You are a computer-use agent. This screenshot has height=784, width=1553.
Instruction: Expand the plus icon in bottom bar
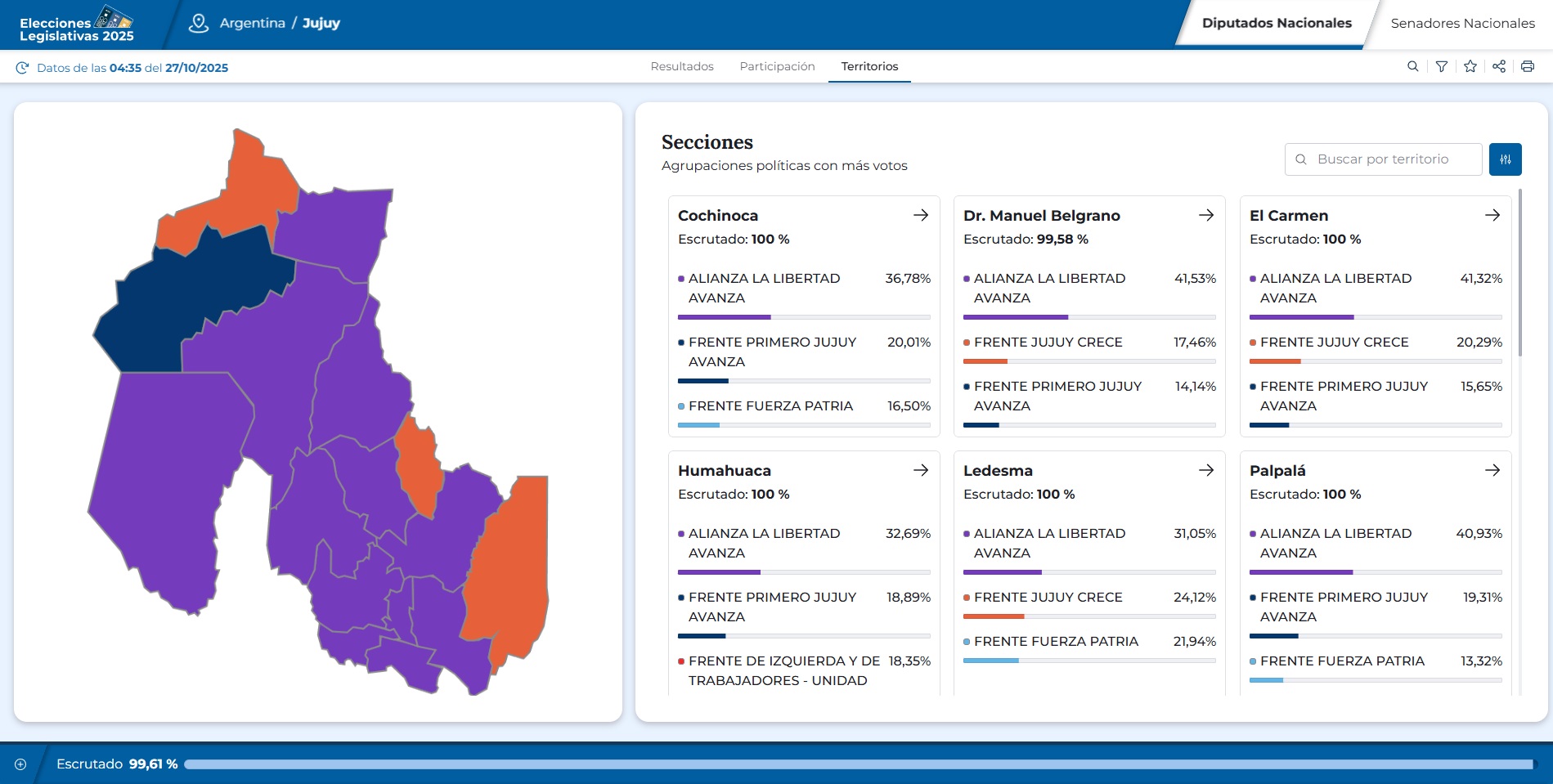click(x=20, y=764)
